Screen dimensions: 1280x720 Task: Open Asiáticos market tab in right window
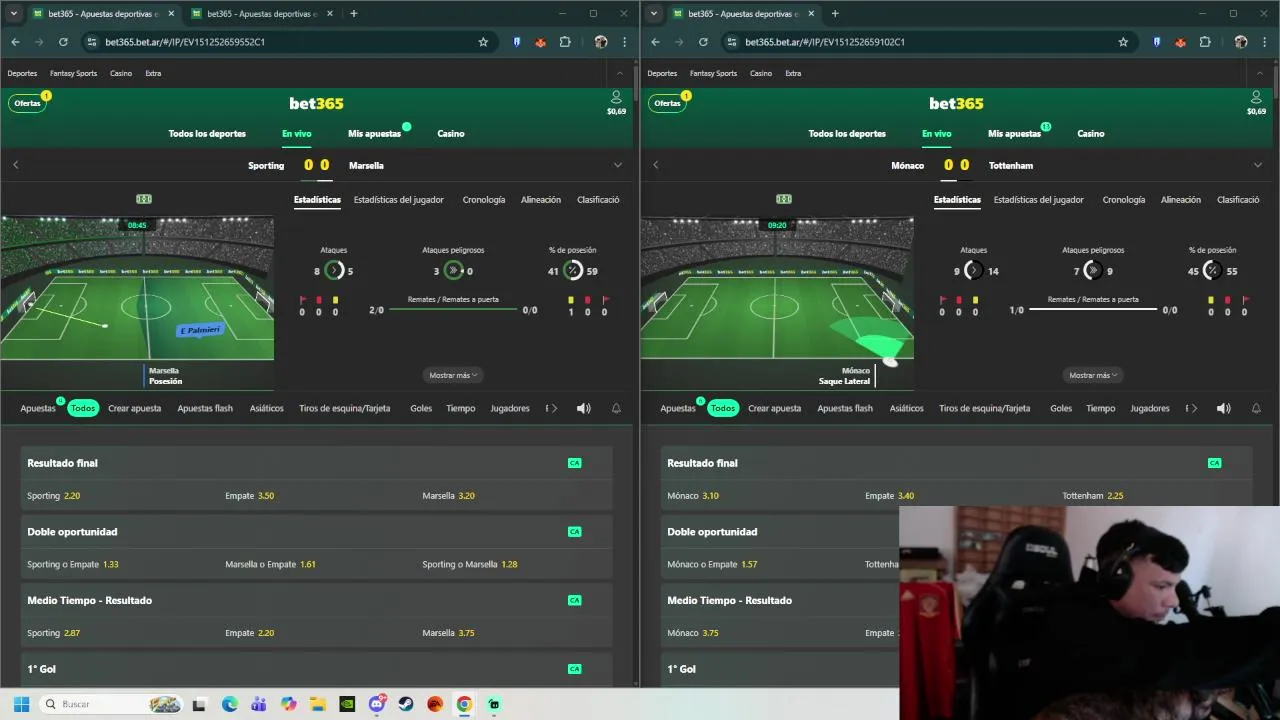[907, 408]
